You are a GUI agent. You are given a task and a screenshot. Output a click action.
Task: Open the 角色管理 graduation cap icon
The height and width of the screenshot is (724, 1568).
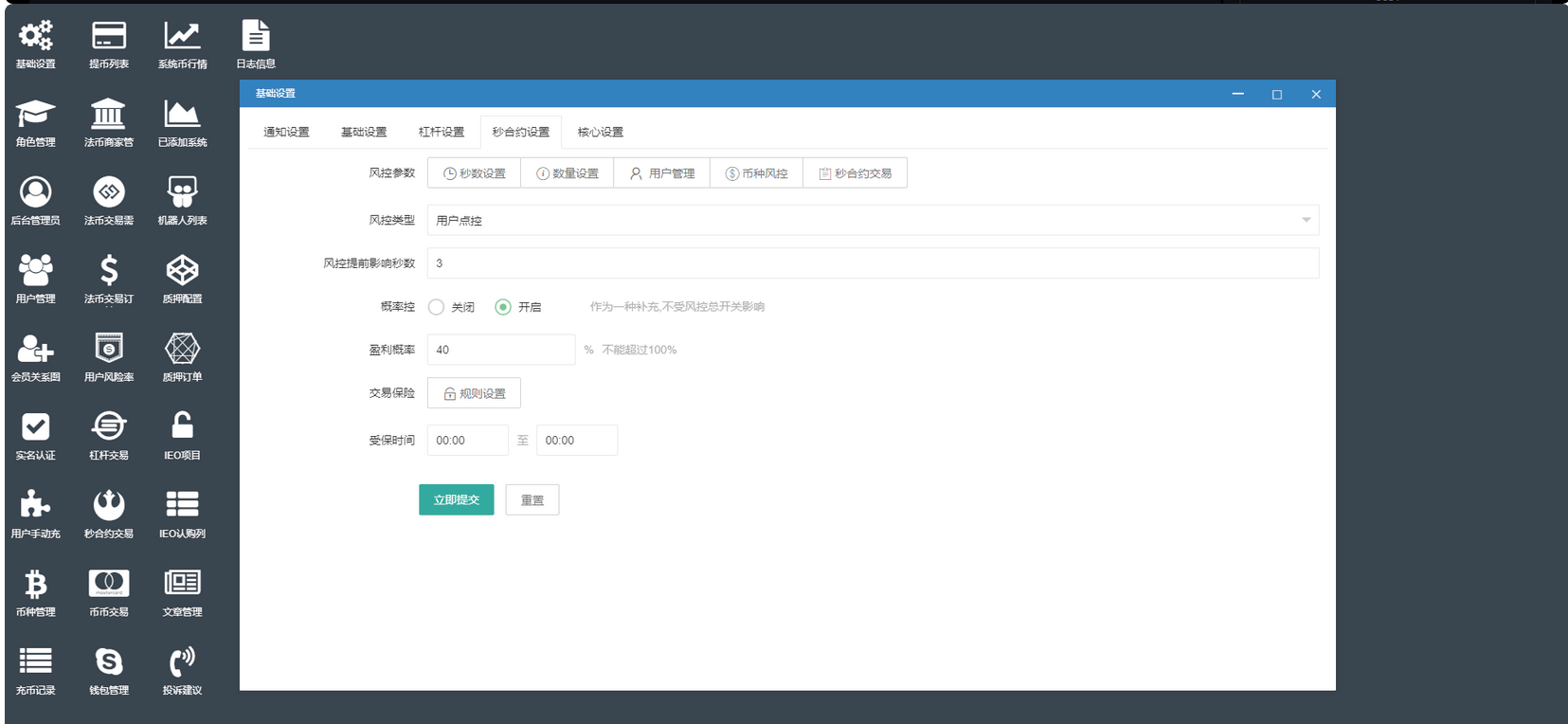[36, 114]
